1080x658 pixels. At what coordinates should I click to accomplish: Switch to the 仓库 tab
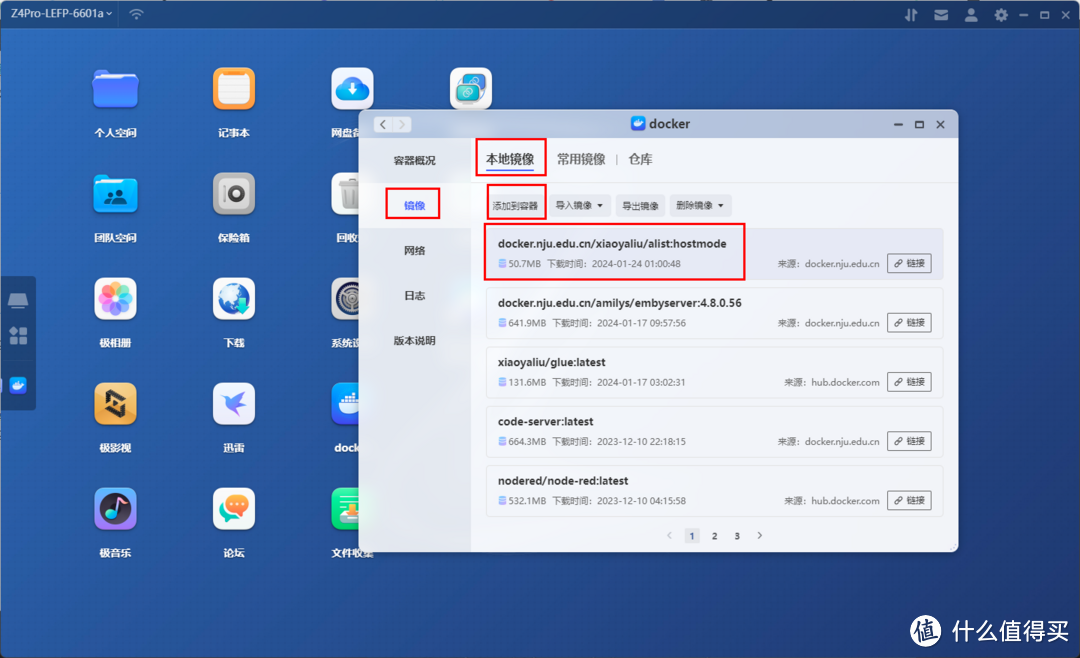pos(641,159)
